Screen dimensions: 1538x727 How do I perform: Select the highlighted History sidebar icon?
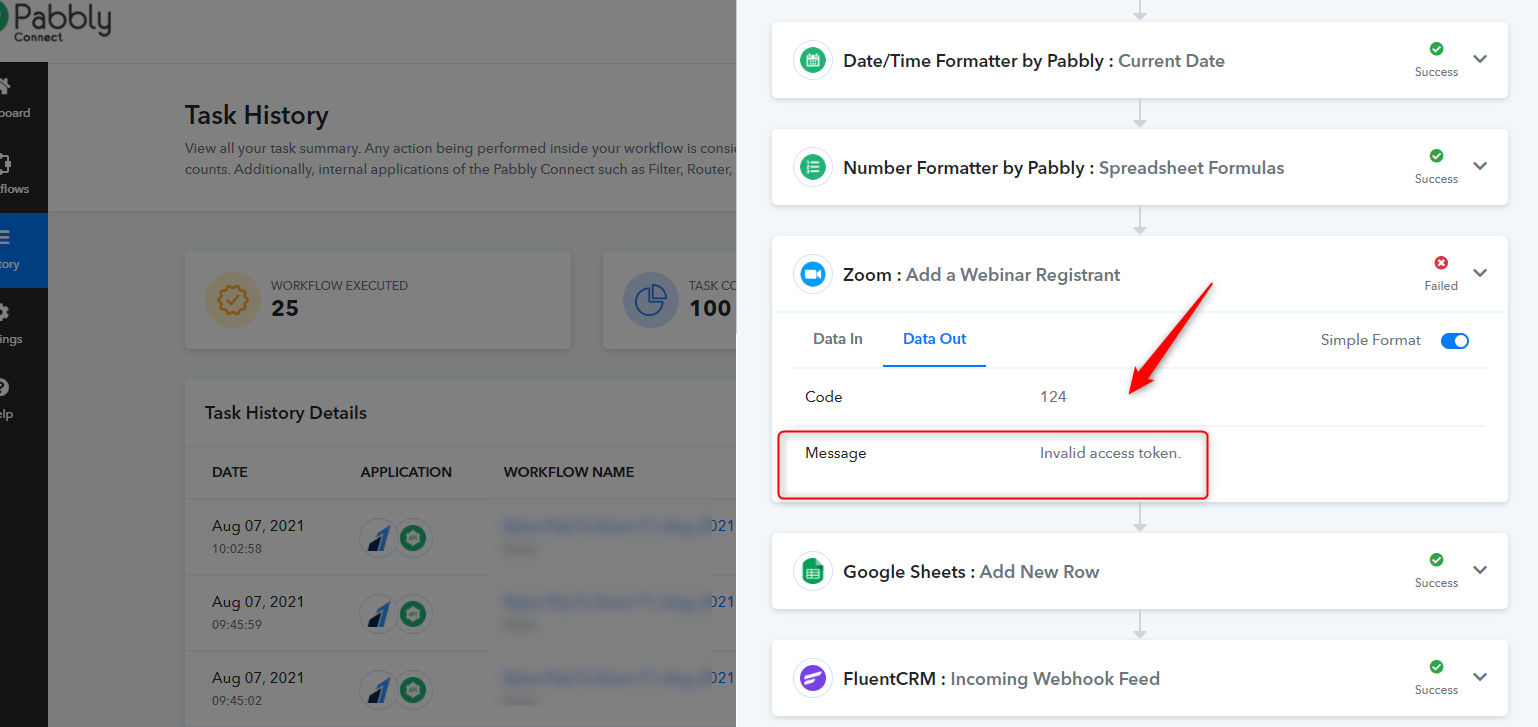click(4, 238)
